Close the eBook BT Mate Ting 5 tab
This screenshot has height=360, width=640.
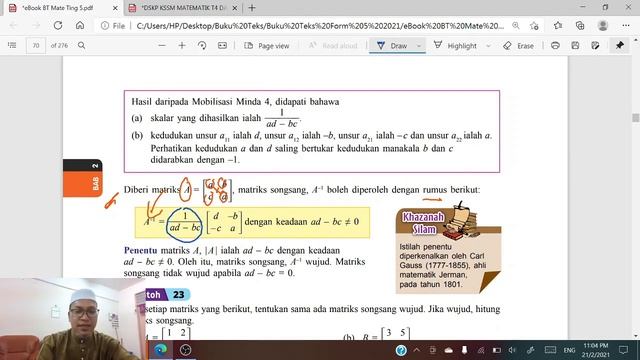(x=115, y=8)
